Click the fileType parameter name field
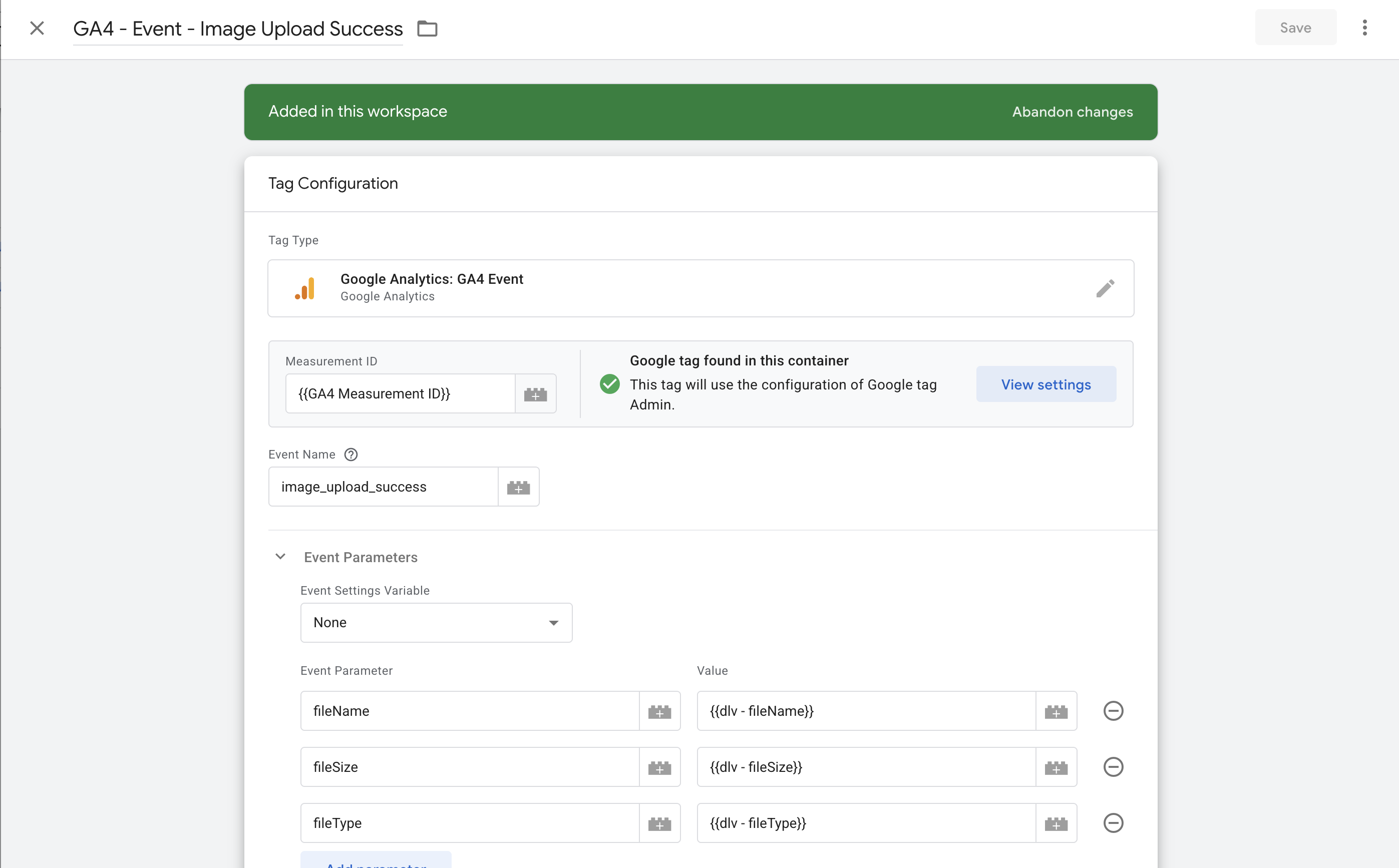The width and height of the screenshot is (1399, 868). click(470, 823)
